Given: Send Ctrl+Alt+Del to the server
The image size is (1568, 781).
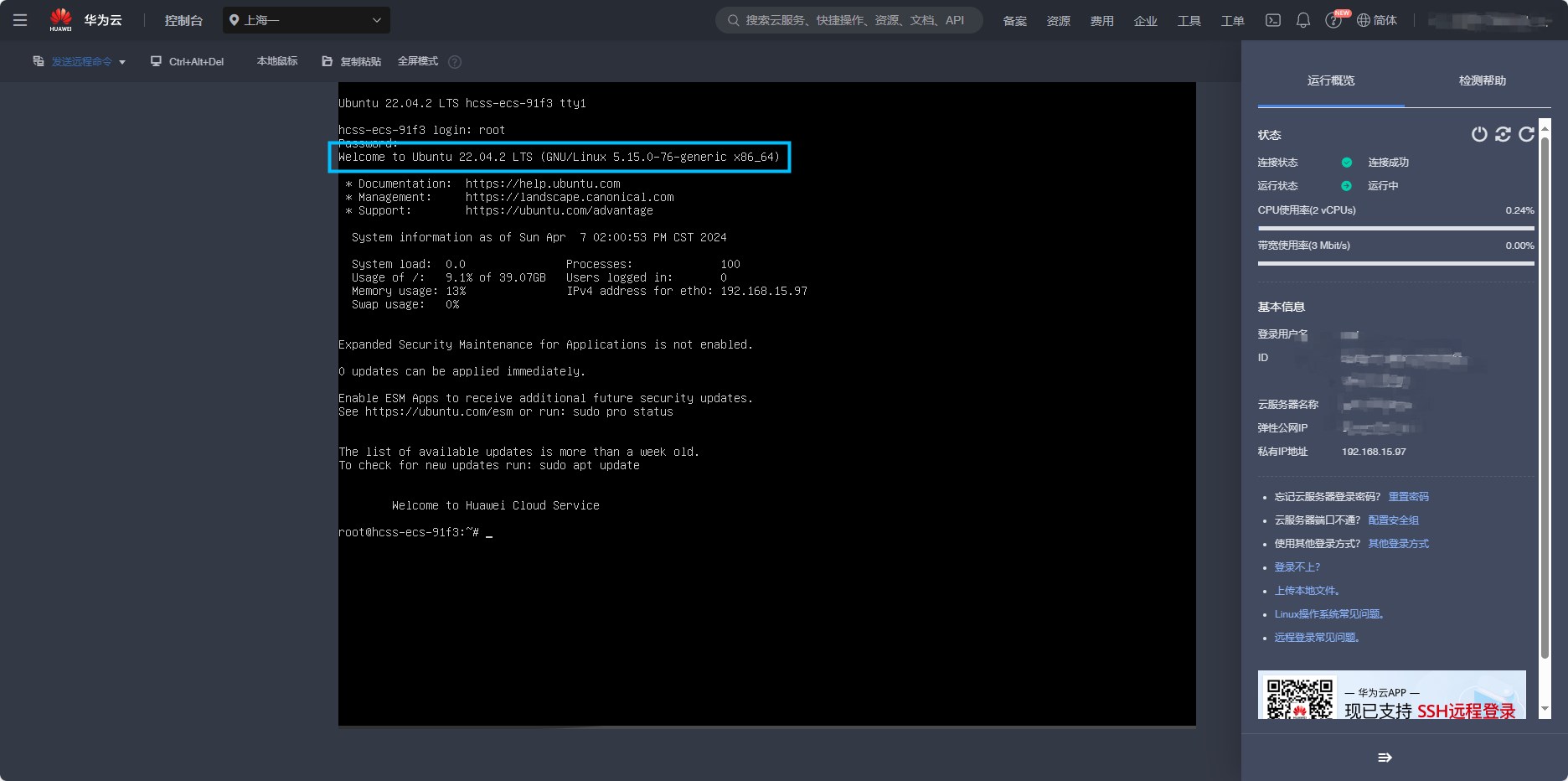Looking at the screenshot, I should [x=187, y=61].
